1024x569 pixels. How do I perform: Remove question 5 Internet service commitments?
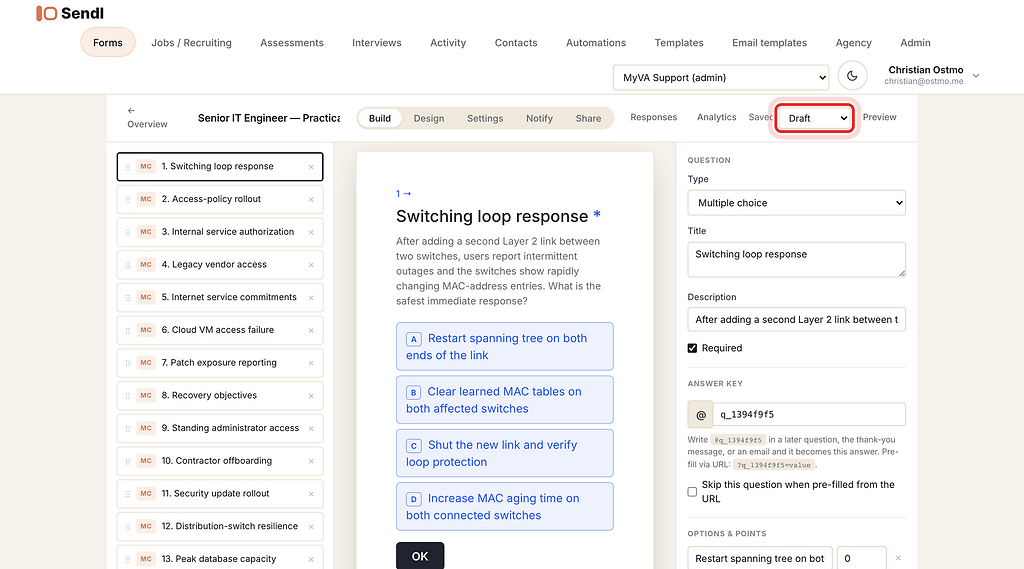311,298
